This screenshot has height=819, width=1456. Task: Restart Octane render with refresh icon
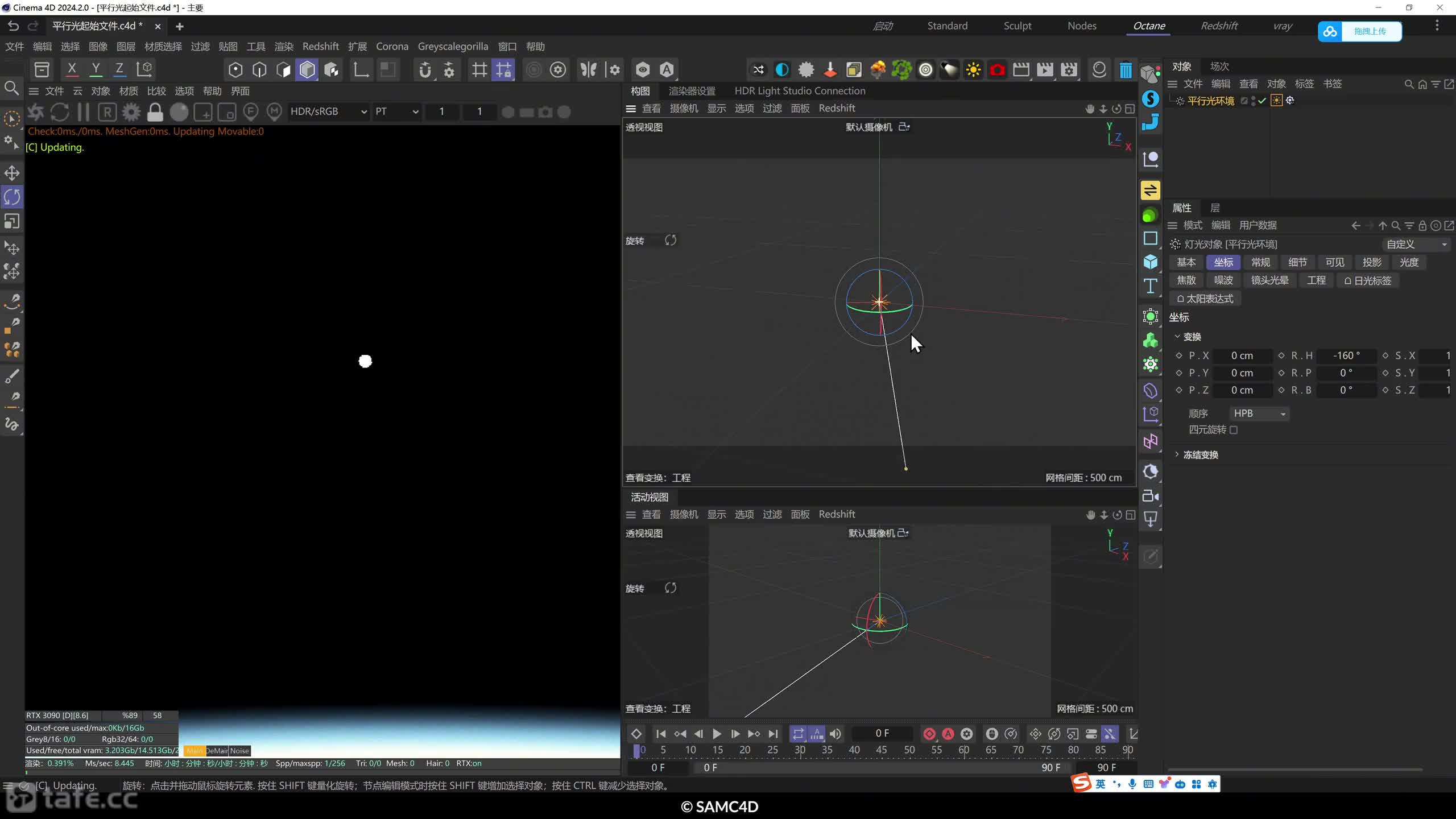click(x=60, y=112)
